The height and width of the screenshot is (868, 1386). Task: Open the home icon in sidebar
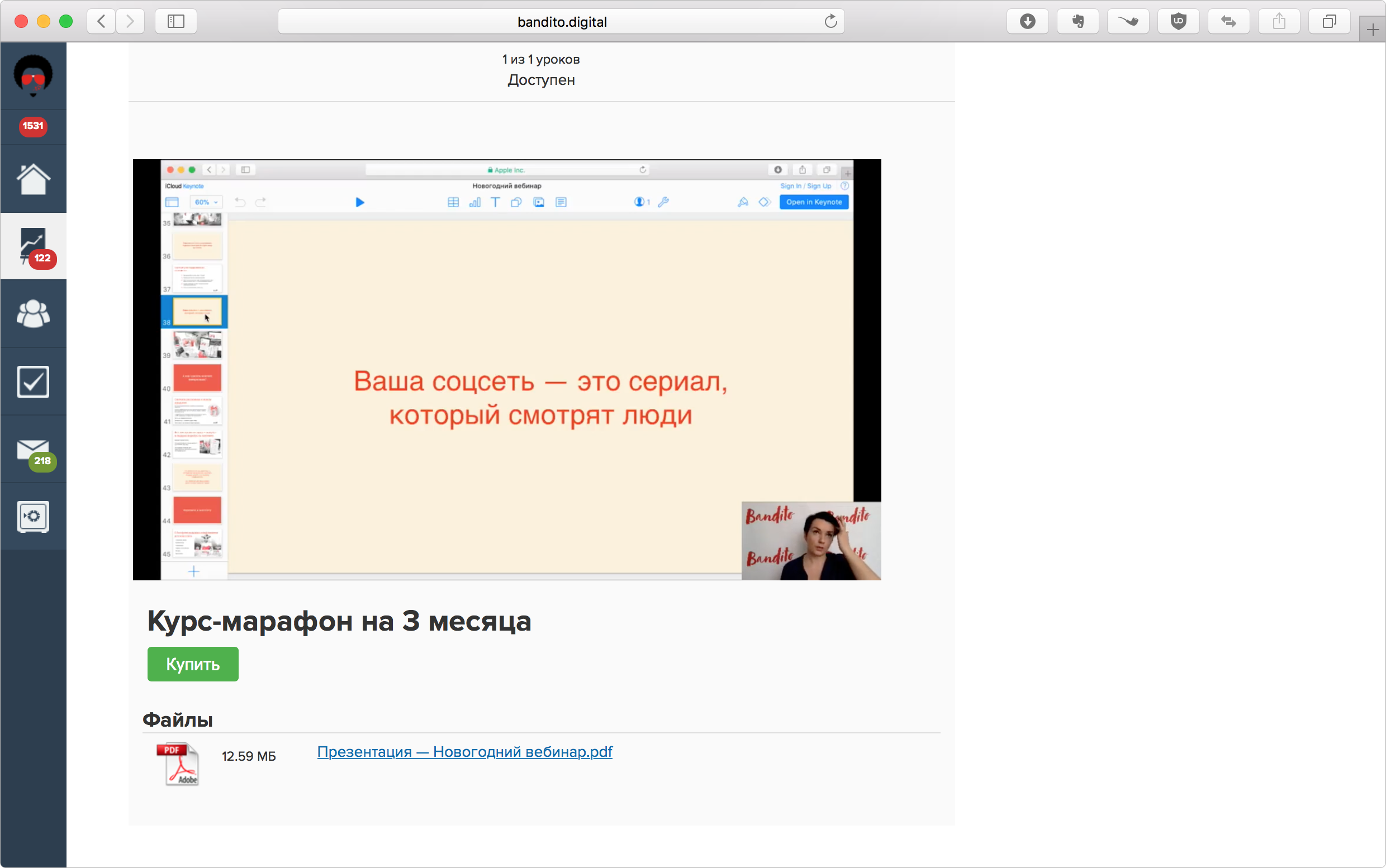click(x=34, y=179)
